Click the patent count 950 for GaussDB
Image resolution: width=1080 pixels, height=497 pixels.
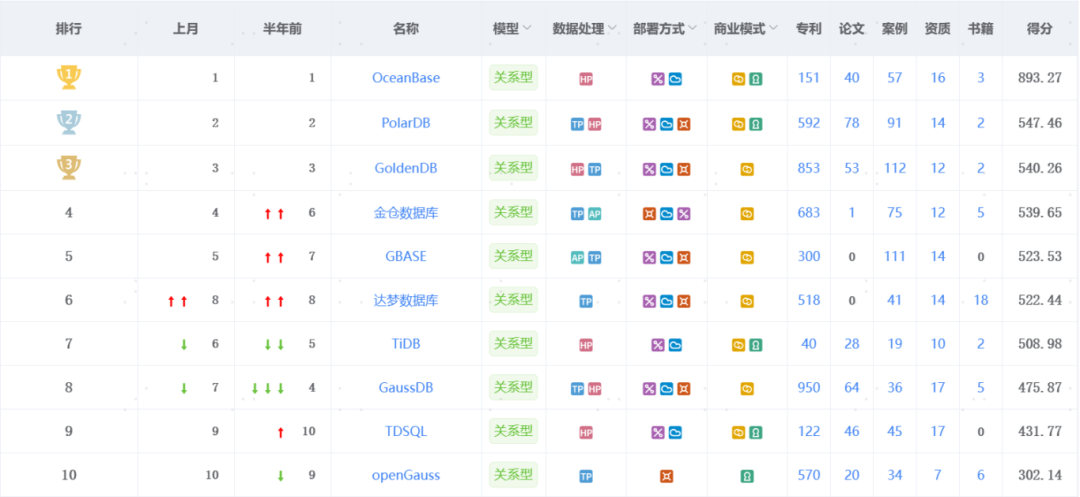click(809, 388)
